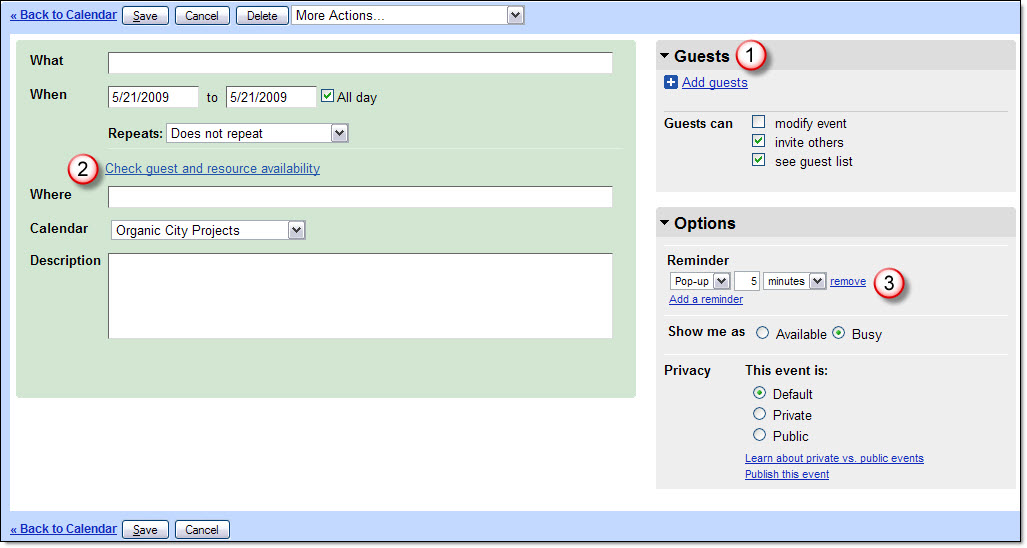Open Check guest and resource availability link

[x=212, y=169]
